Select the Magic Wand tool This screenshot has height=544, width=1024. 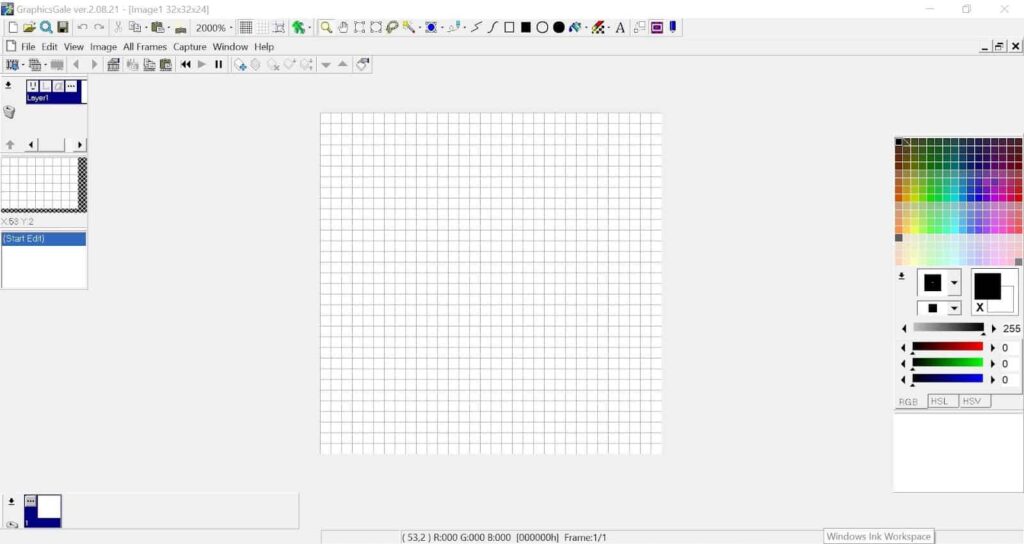[408, 27]
